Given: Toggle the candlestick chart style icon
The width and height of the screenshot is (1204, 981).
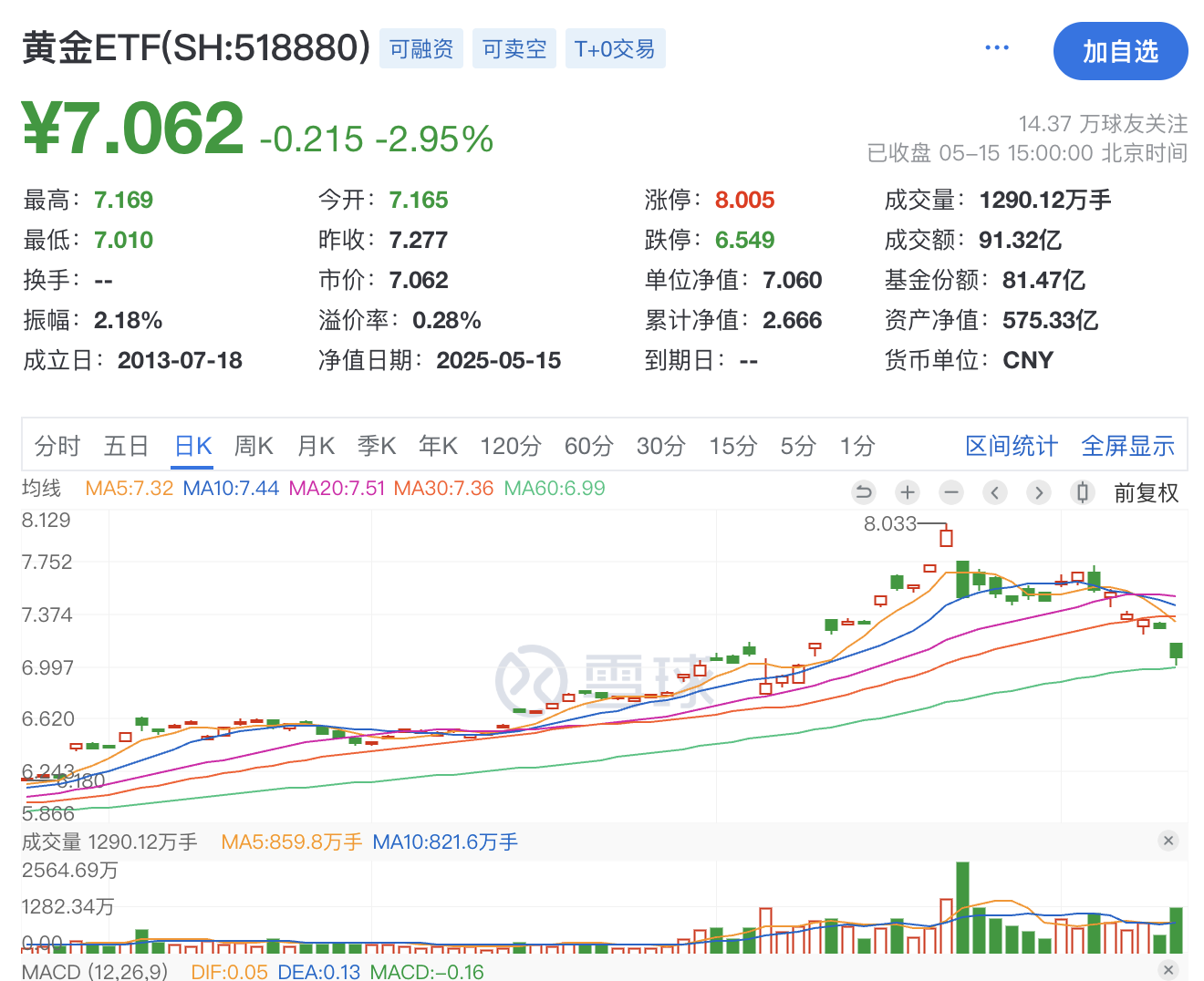Looking at the screenshot, I should click(1083, 493).
